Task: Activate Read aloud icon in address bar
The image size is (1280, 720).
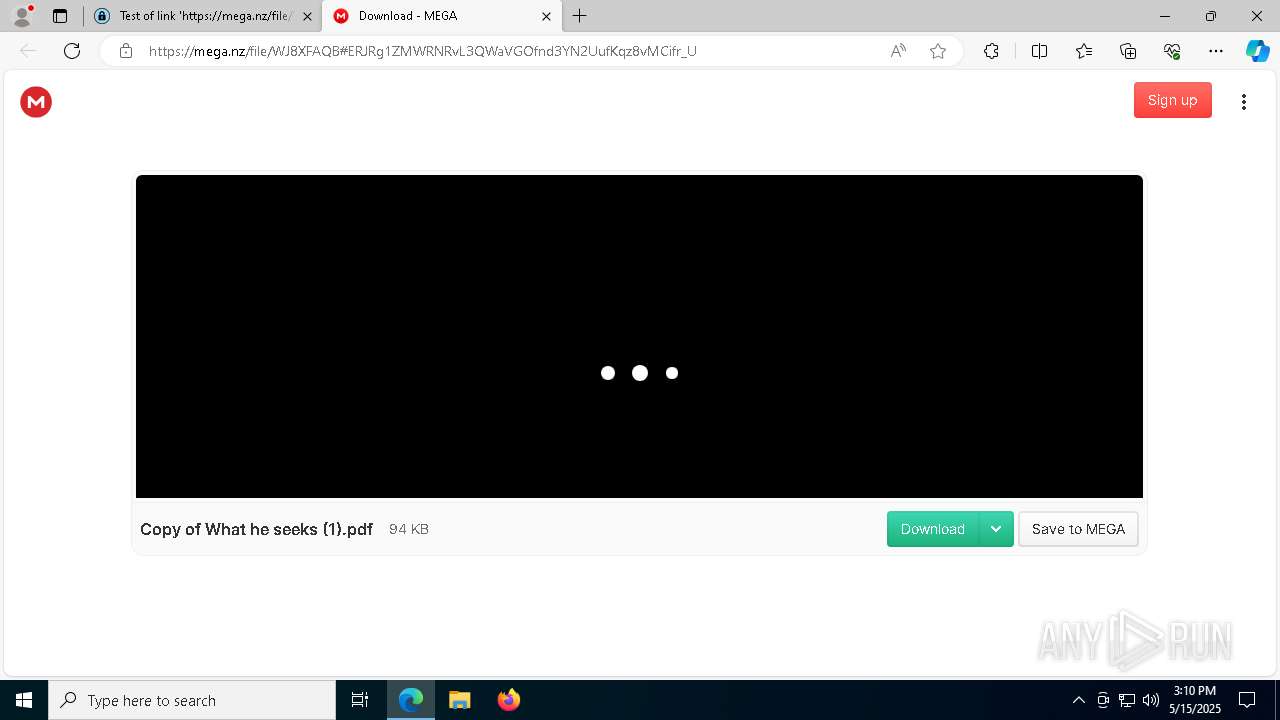Action: 898,51
